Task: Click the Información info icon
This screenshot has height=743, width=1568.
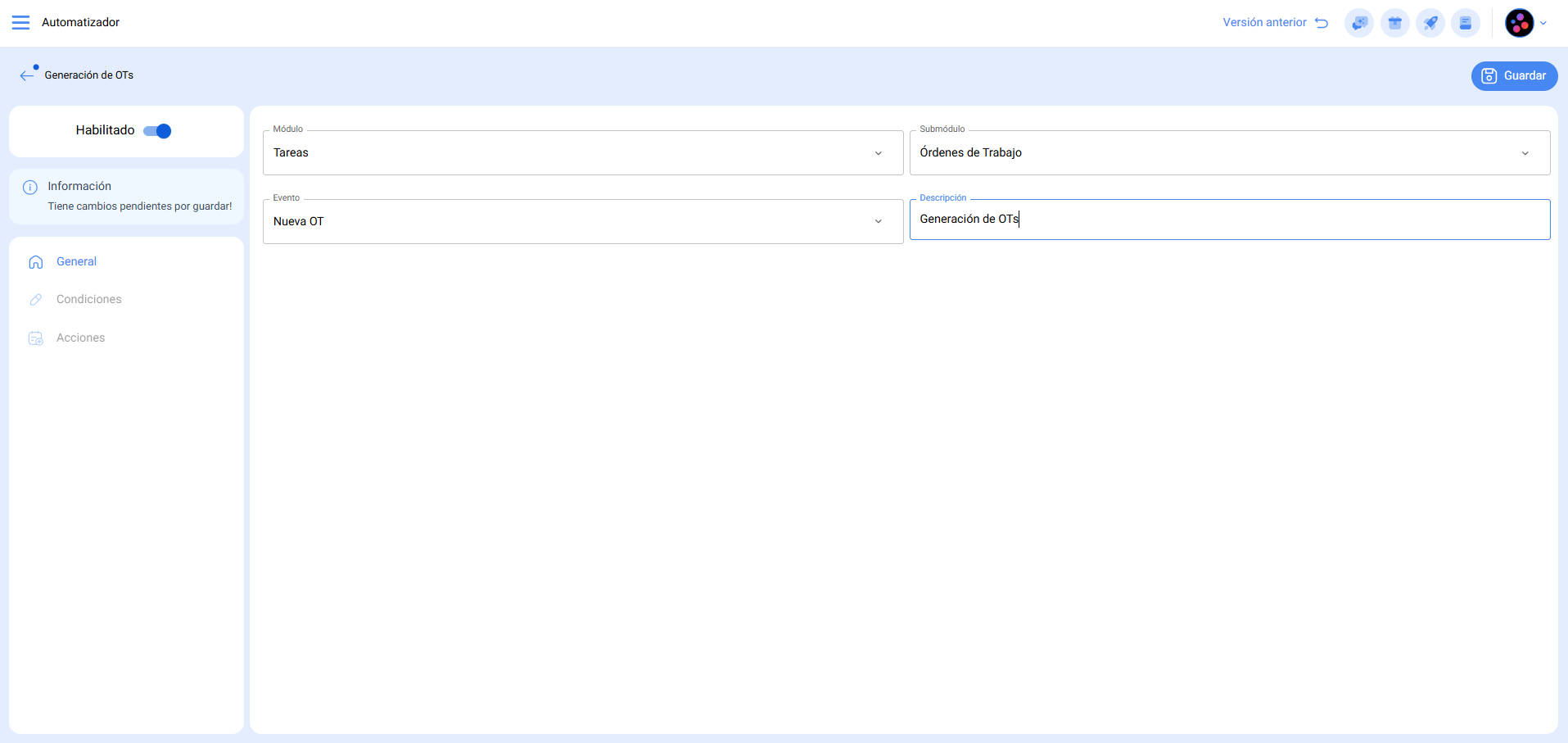Action: [30, 188]
